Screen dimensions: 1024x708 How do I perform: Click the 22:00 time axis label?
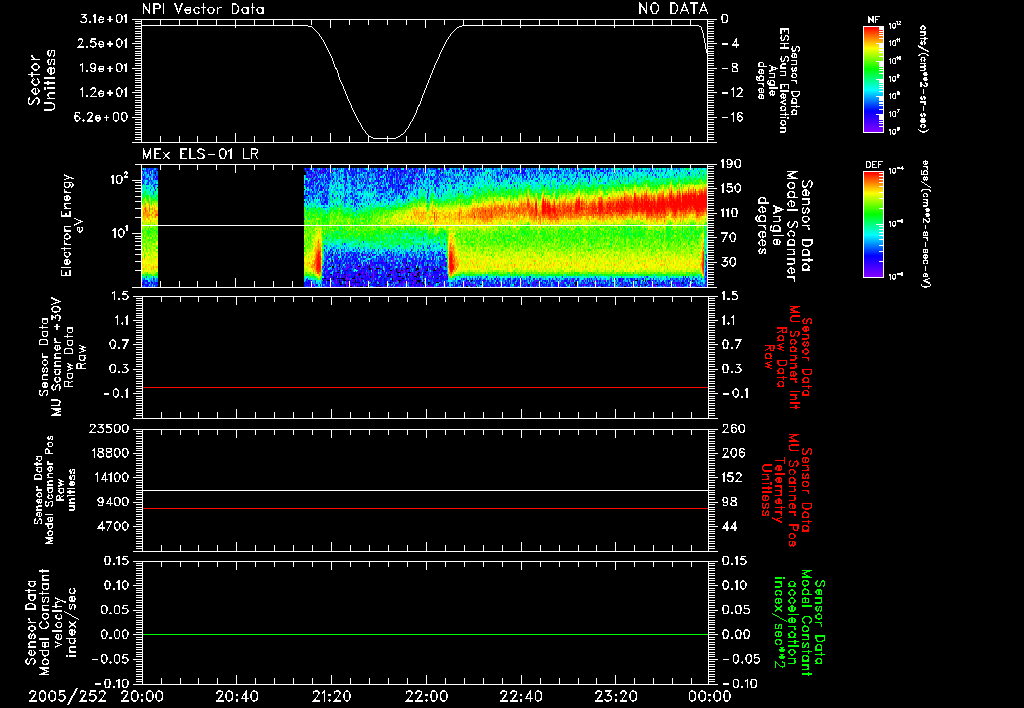[x=426, y=696]
